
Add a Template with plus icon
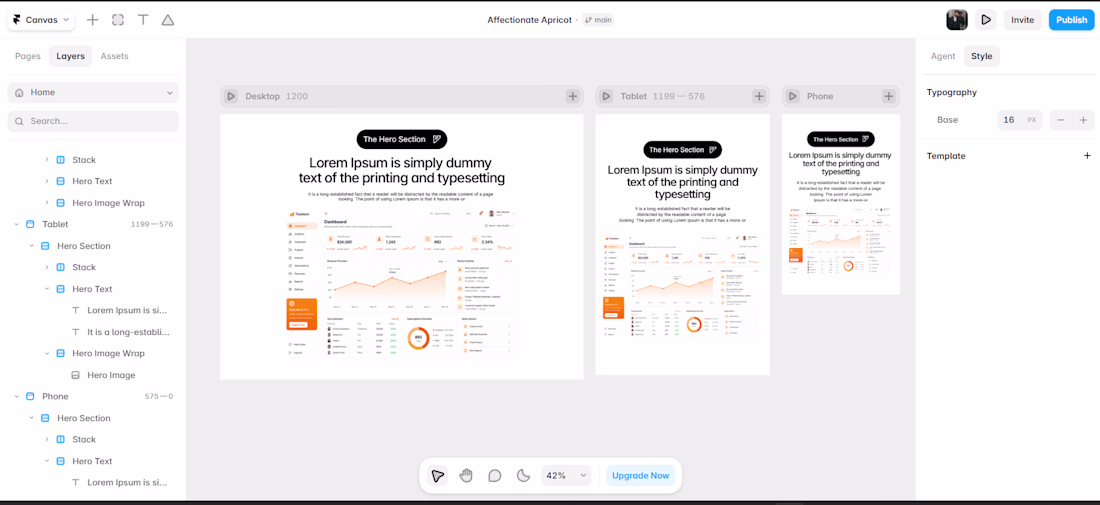(1087, 156)
